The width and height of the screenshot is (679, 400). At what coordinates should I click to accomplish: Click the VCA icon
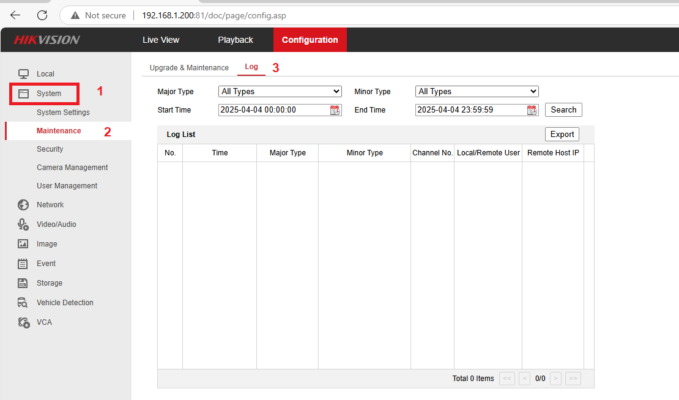[23, 323]
